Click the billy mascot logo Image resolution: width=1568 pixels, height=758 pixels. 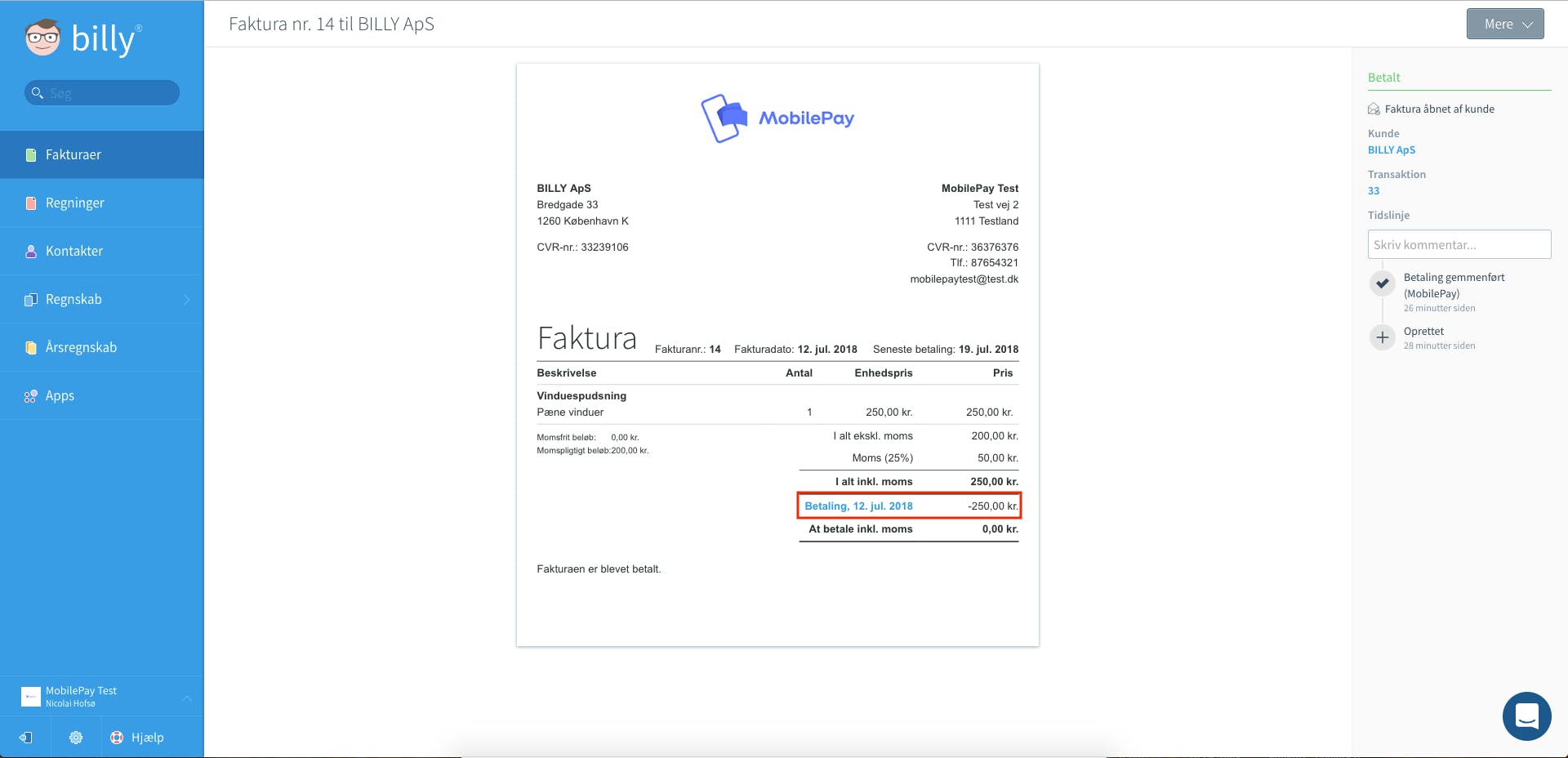coord(42,38)
